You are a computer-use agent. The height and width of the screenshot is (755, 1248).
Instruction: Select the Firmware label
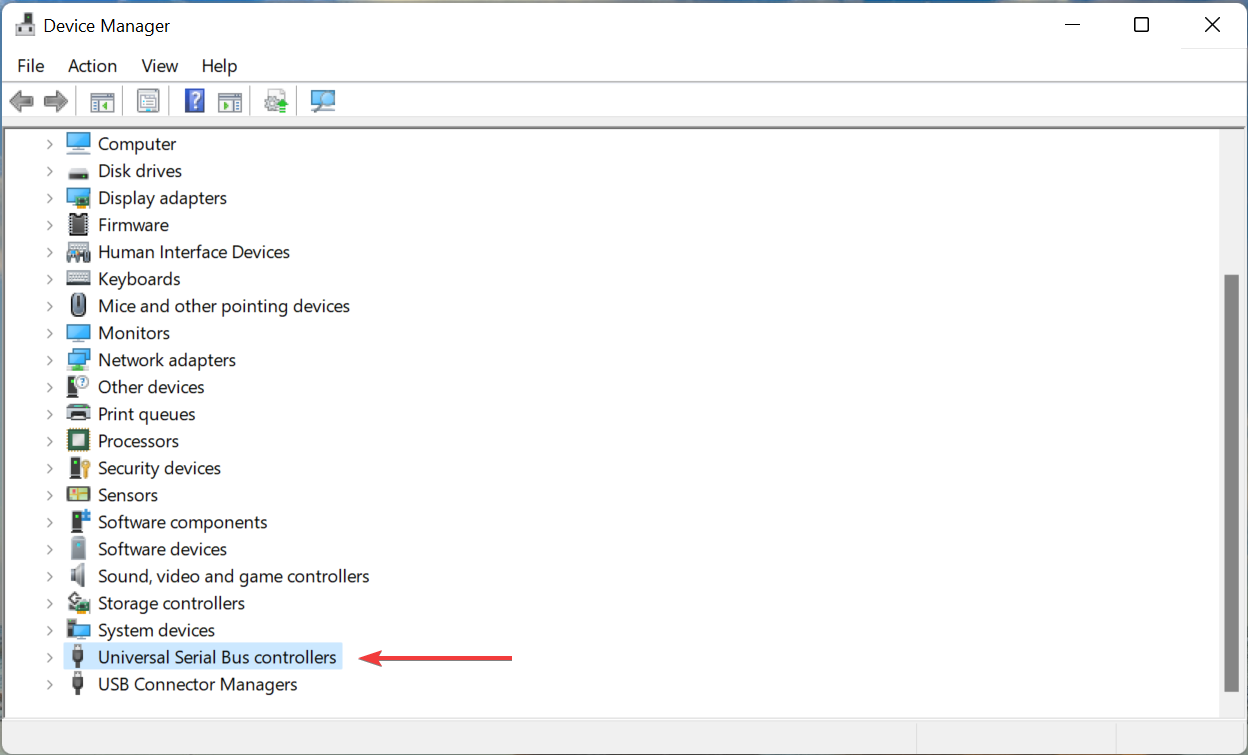tap(133, 225)
